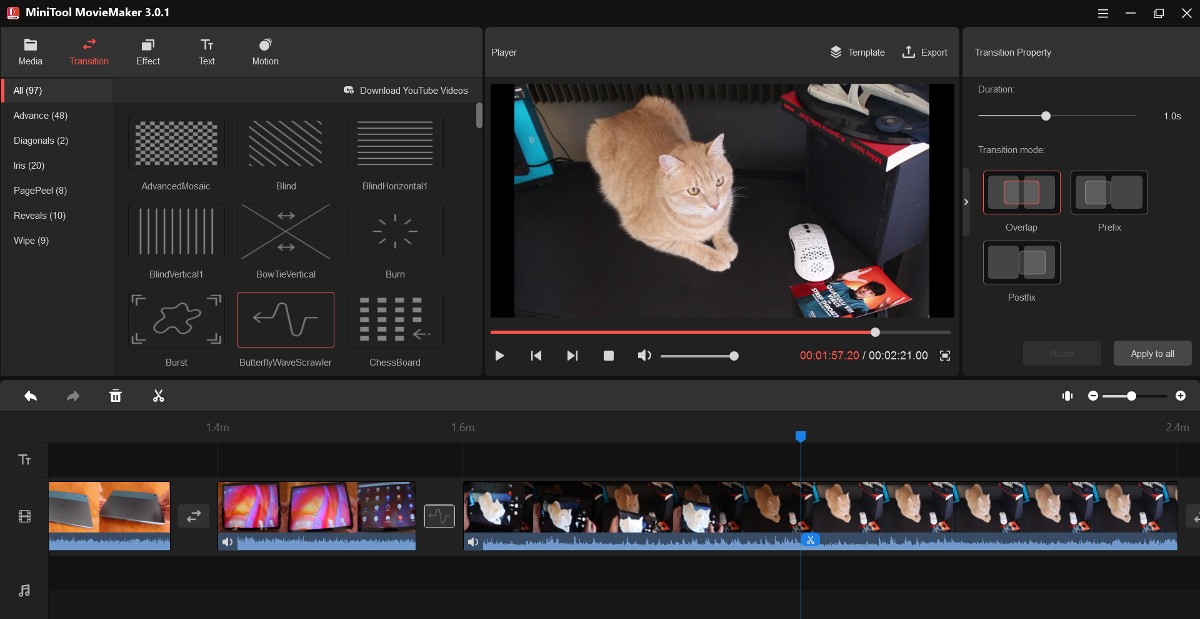The image size is (1200, 619).
Task: Undo the last edit with the undo arrow
Action: click(x=30, y=396)
